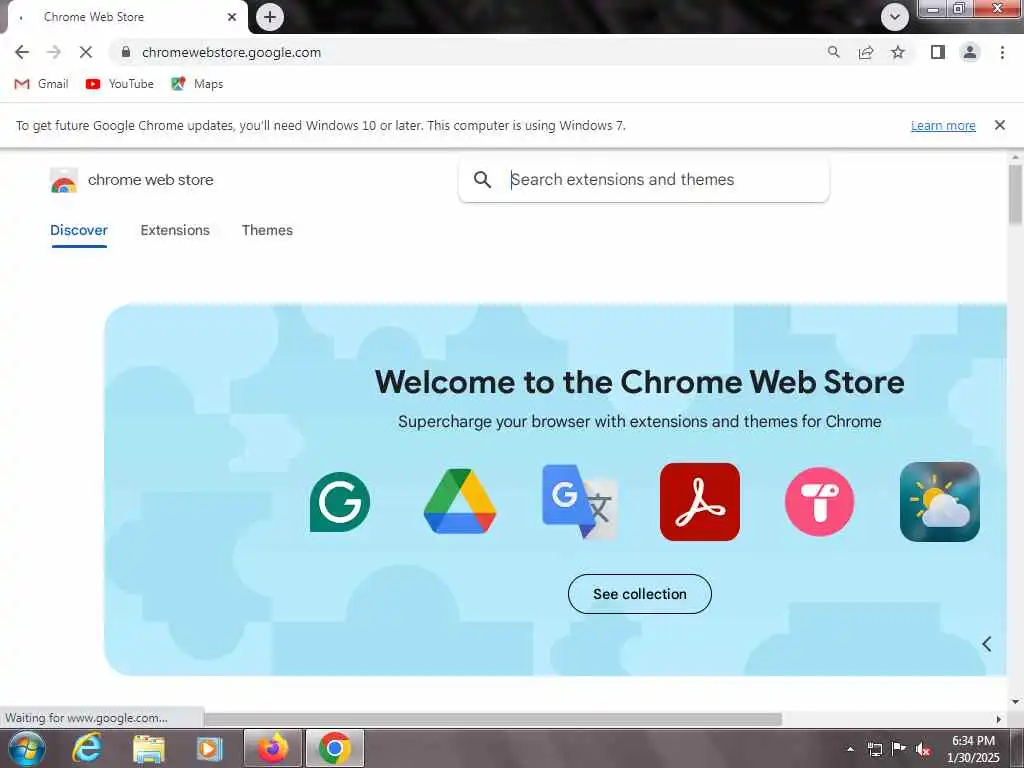The height and width of the screenshot is (768, 1024).
Task: Open the Action Center flag icon
Action: click(899, 748)
